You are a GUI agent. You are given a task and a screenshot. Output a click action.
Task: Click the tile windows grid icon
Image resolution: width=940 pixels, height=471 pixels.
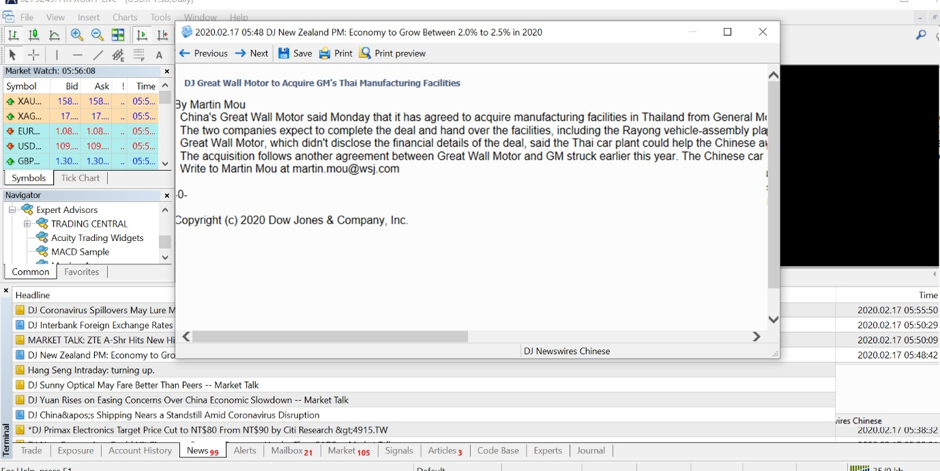click(118, 35)
